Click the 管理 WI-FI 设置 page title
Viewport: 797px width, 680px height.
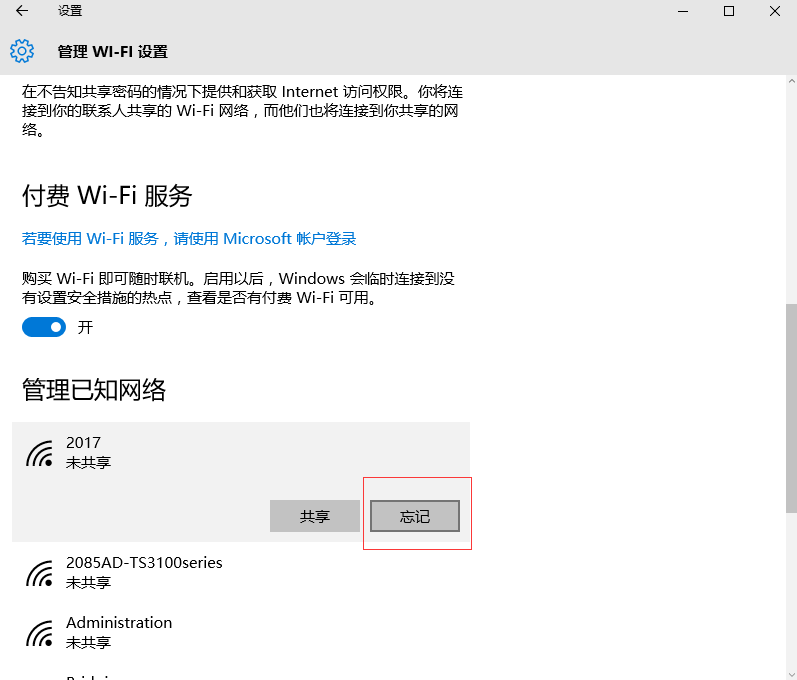[112, 52]
